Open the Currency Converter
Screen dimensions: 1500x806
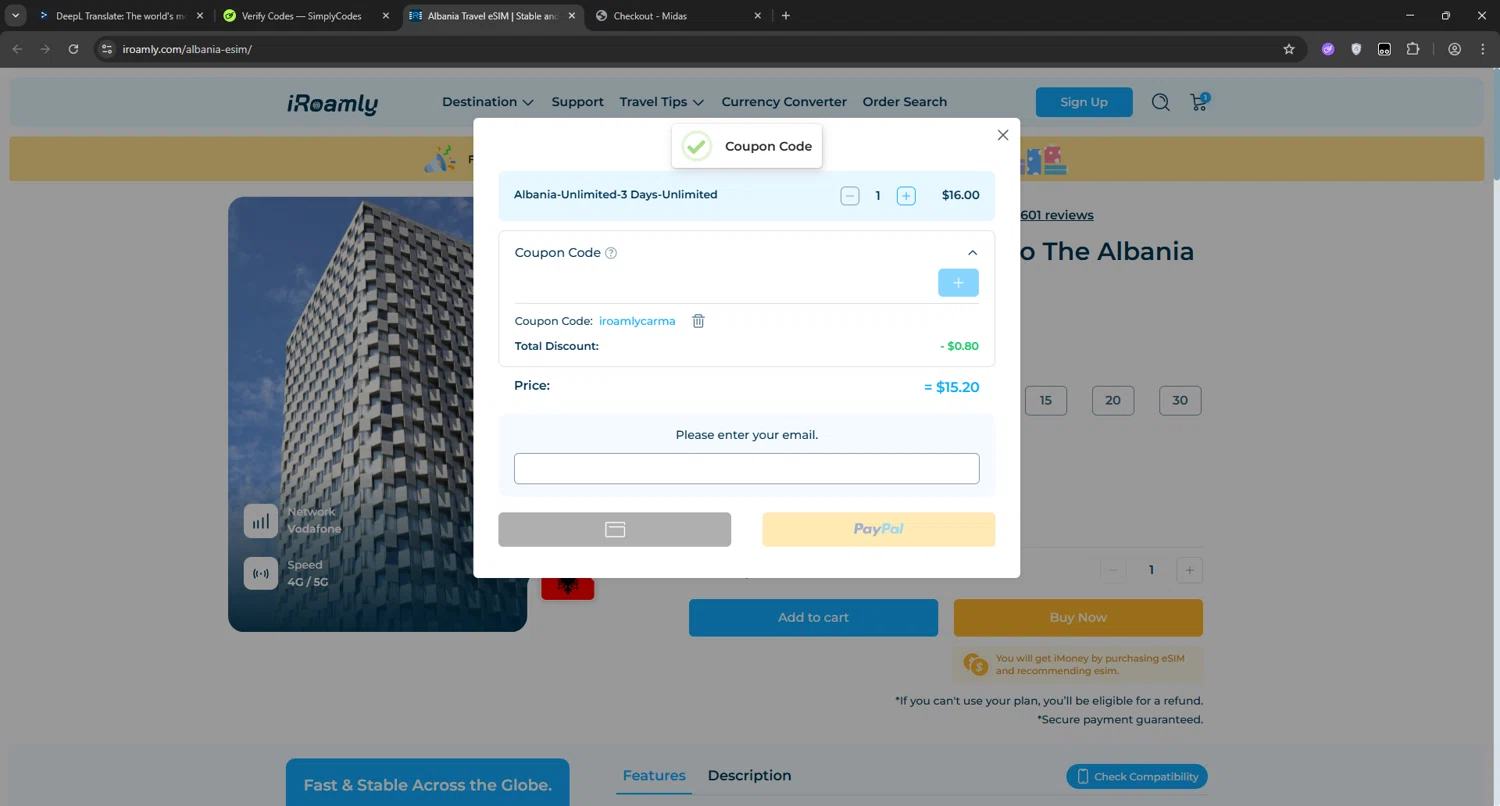[x=784, y=102]
